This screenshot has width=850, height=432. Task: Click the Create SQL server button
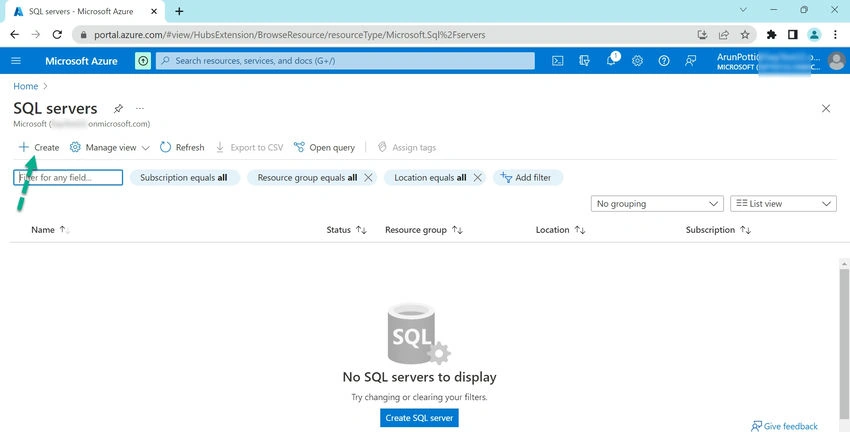(x=419, y=418)
